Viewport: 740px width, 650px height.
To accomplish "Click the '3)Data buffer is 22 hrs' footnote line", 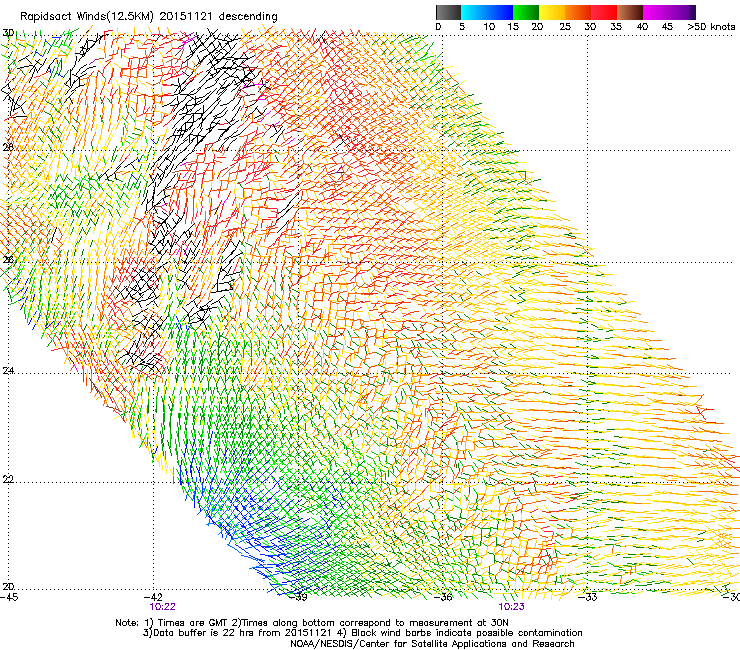I will click(362, 633).
